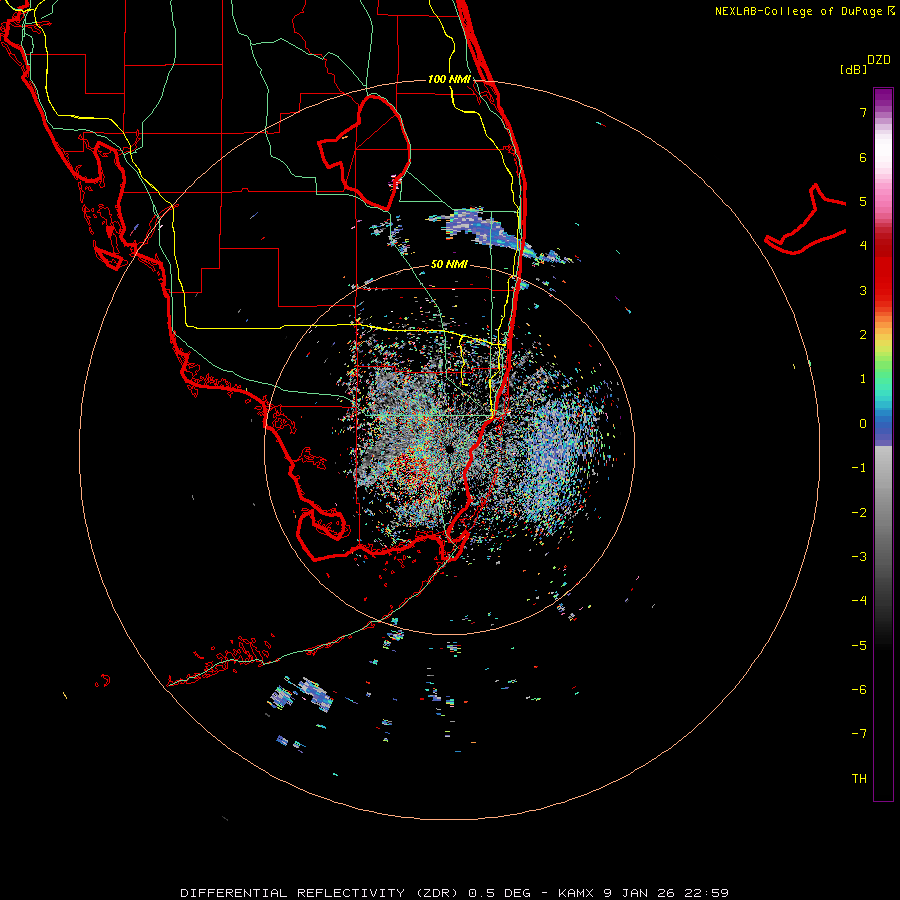Click the -5 value on the color scale

tap(859, 646)
